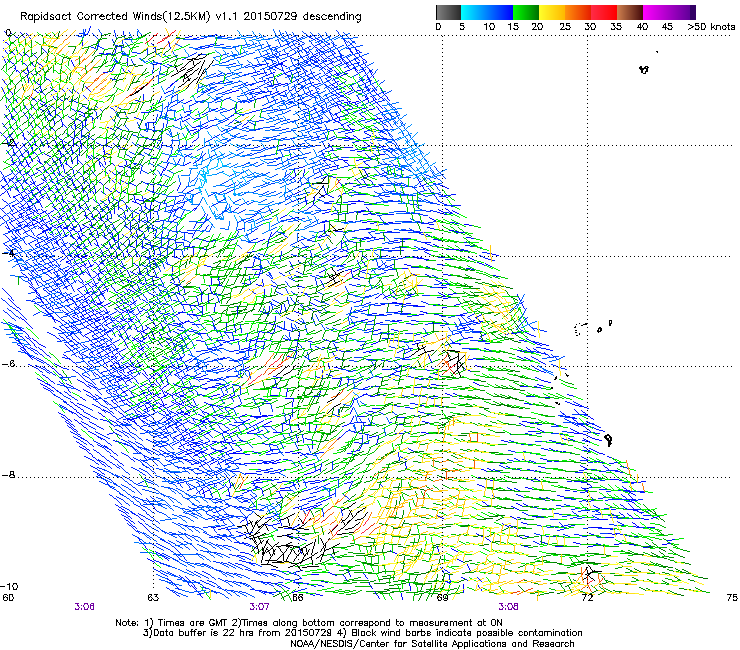Click the '45' label under the legend bar
Screen dimensions: 740x650
(667, 27)
